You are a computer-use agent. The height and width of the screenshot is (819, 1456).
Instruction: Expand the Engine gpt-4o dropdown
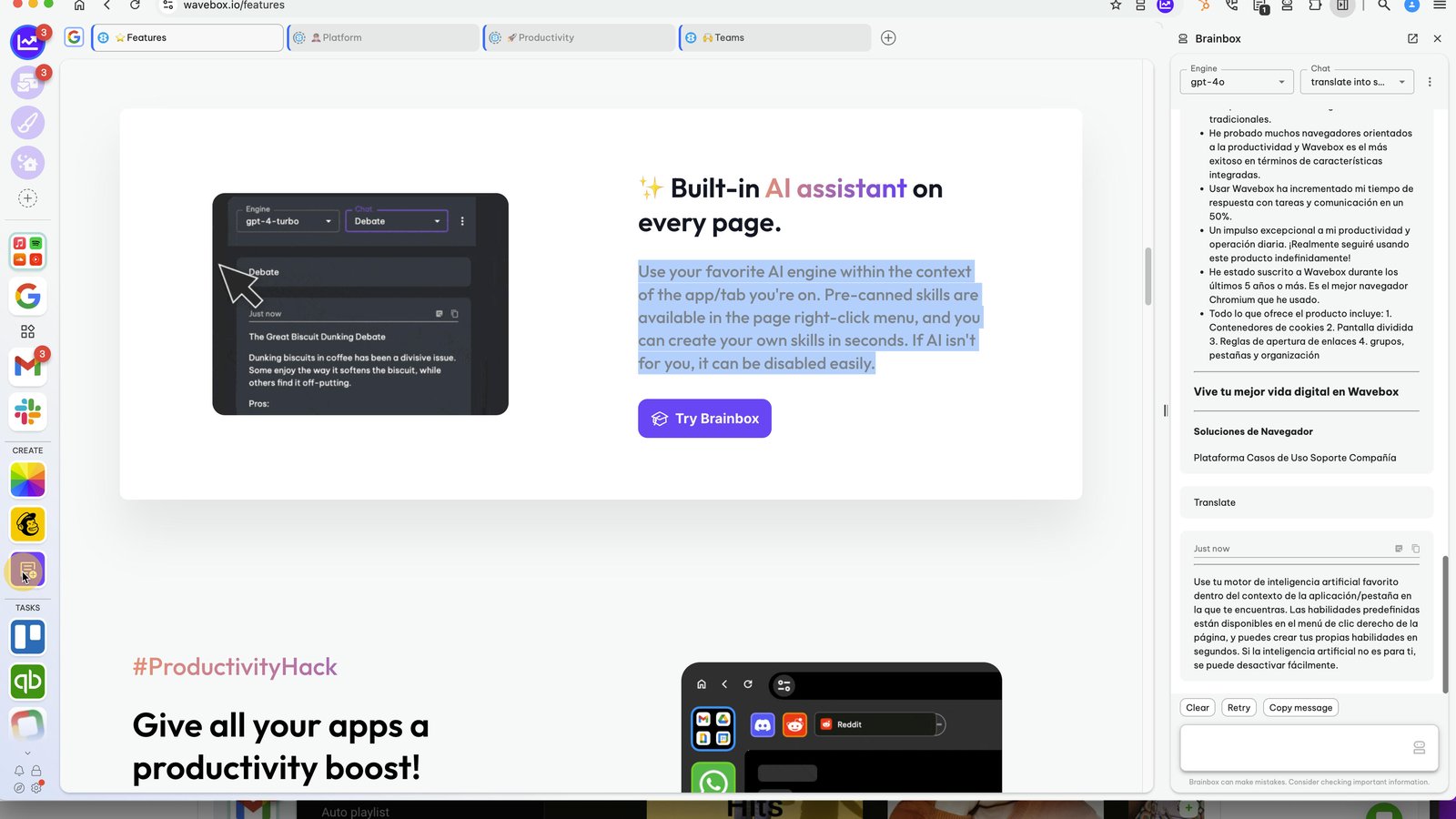point(1237,82)
